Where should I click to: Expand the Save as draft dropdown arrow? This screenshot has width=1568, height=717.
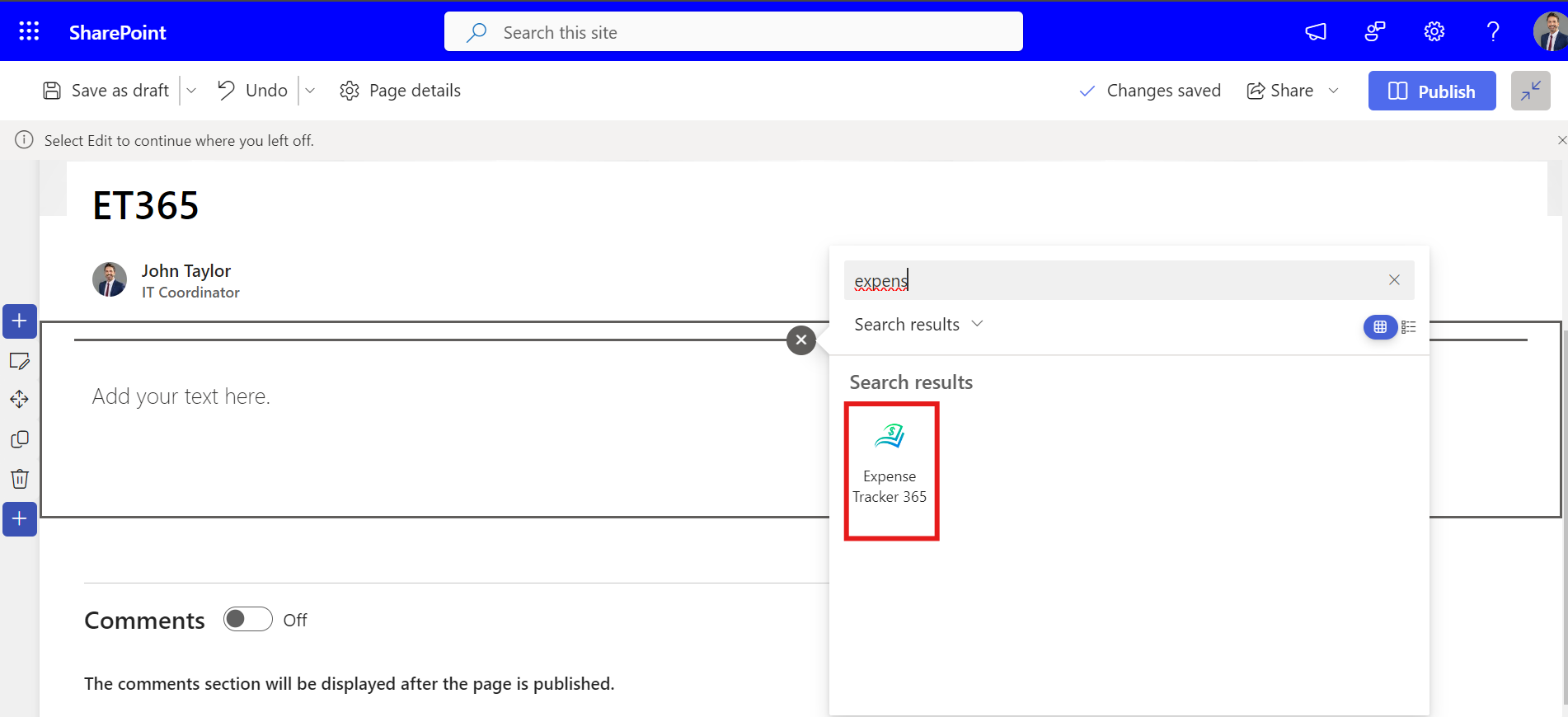pyautogui.click(x=191, y=91)
